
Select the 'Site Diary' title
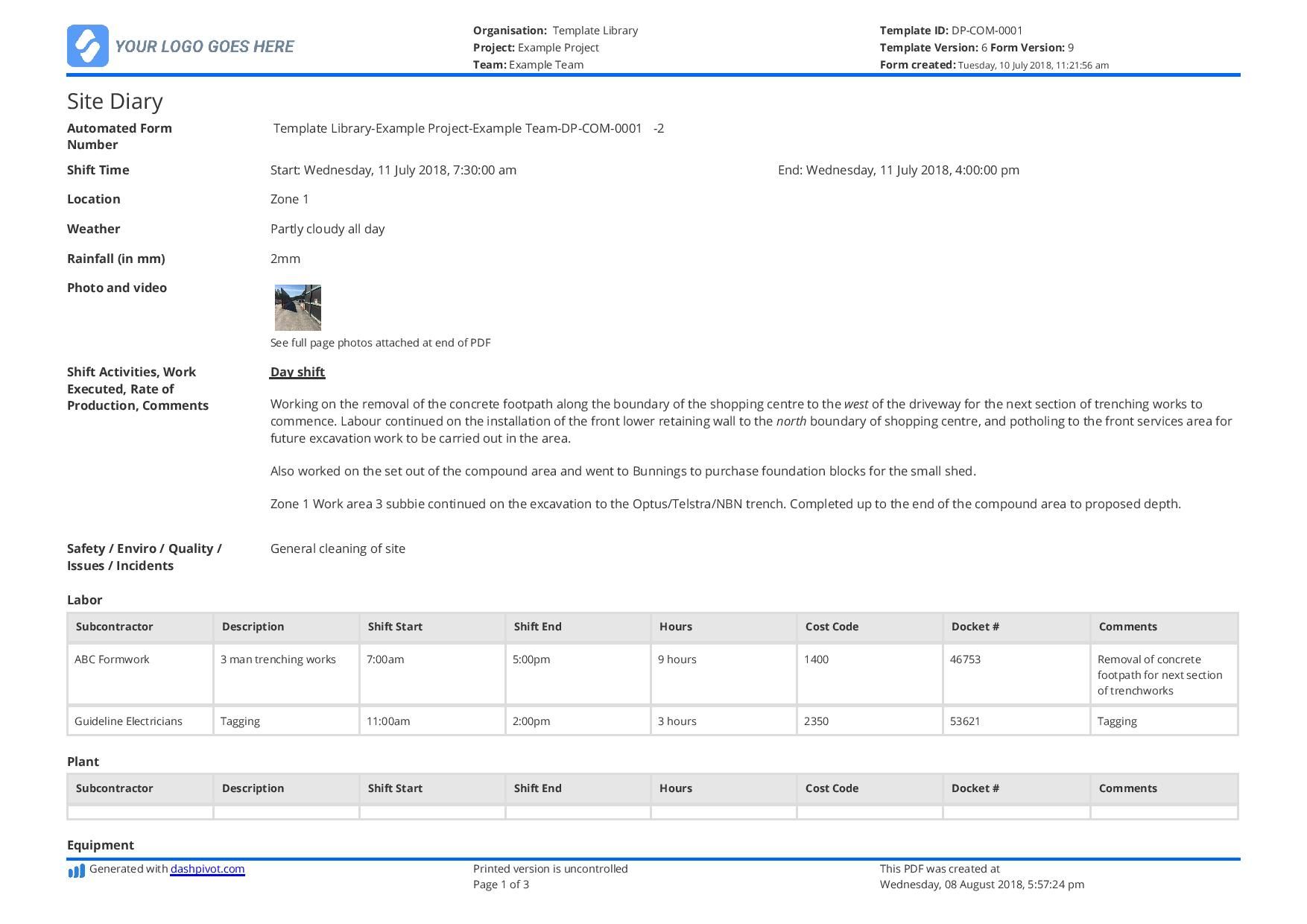[x=115, y=101]
